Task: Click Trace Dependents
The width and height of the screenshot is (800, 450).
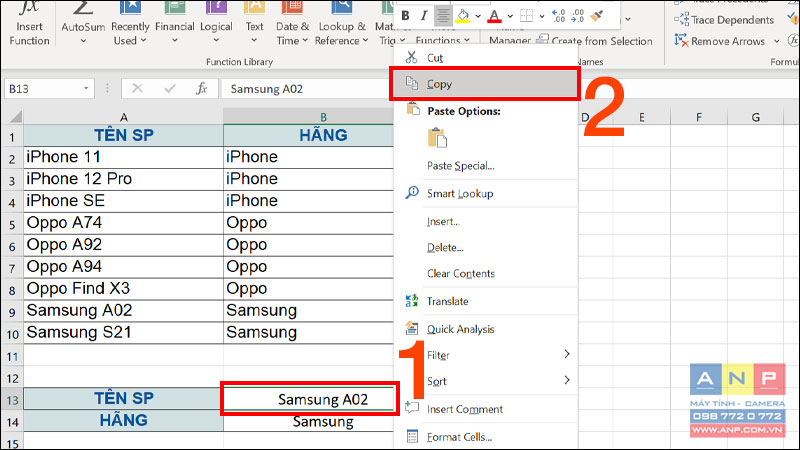Action: point(723,20)
